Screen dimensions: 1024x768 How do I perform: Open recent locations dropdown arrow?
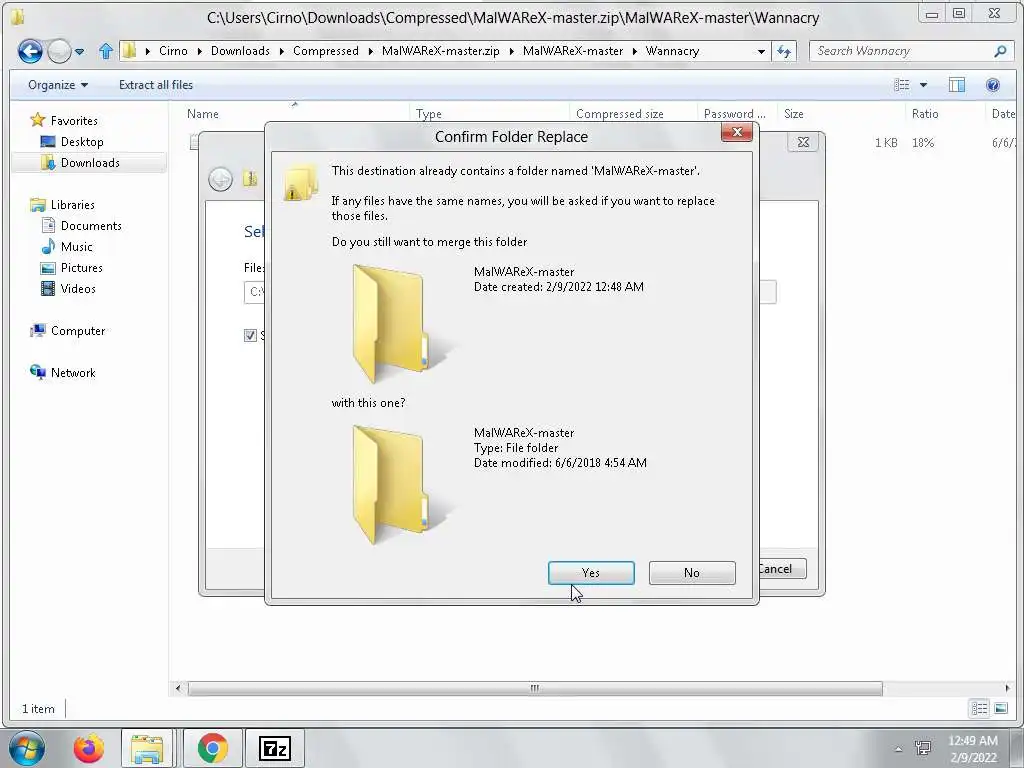80,51
